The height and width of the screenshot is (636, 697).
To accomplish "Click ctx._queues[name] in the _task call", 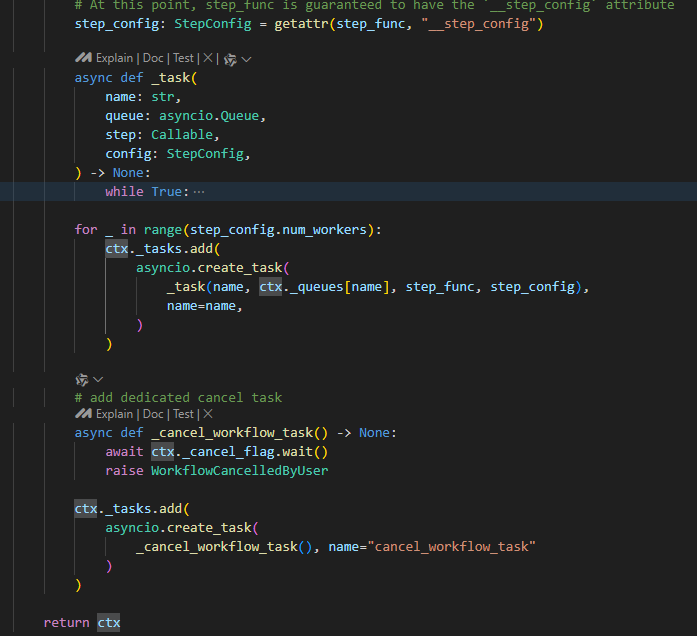I will (324, 287).
